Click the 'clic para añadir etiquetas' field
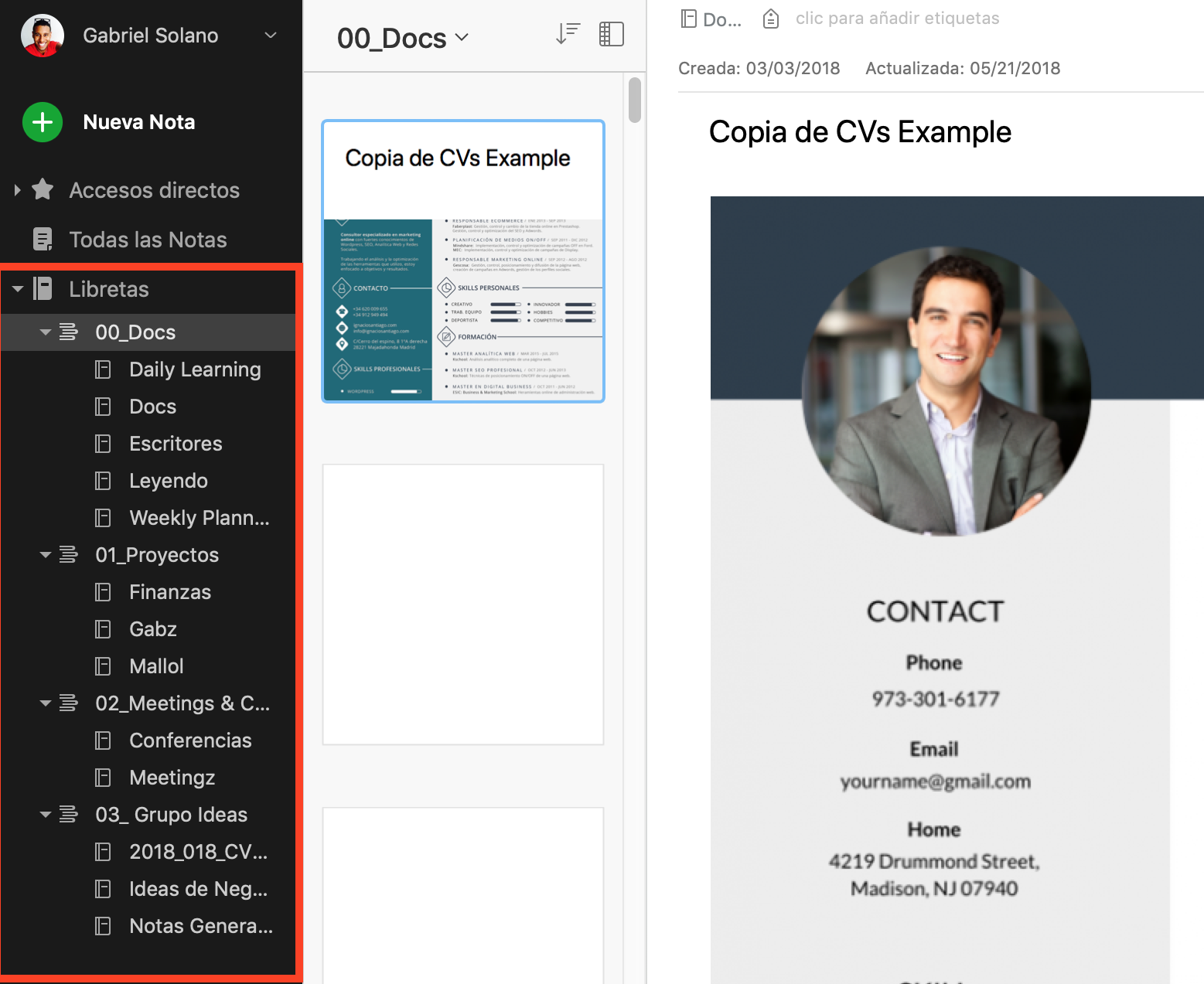The height and width of the screenshot is (984, 1204). pos(897,19)
